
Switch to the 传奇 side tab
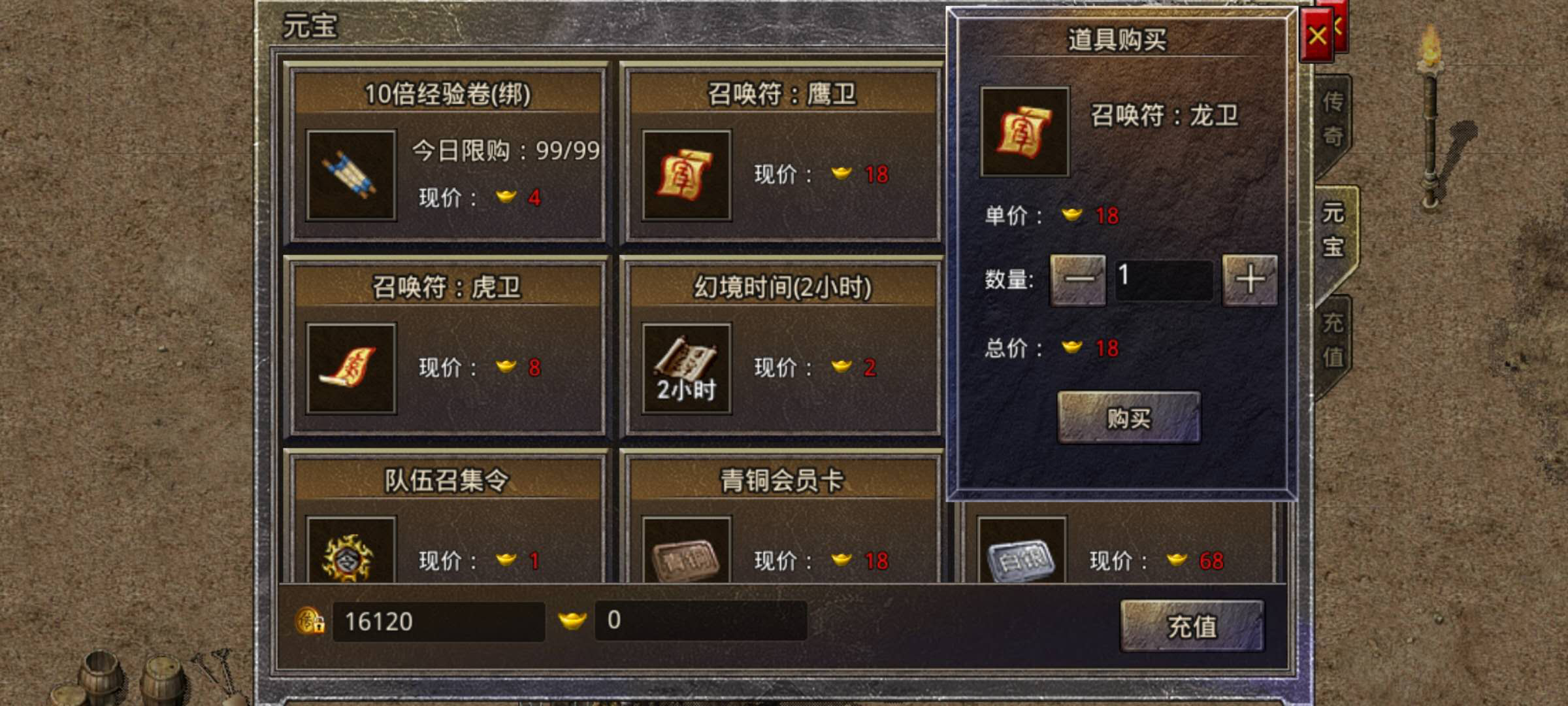pos(1333,120)
